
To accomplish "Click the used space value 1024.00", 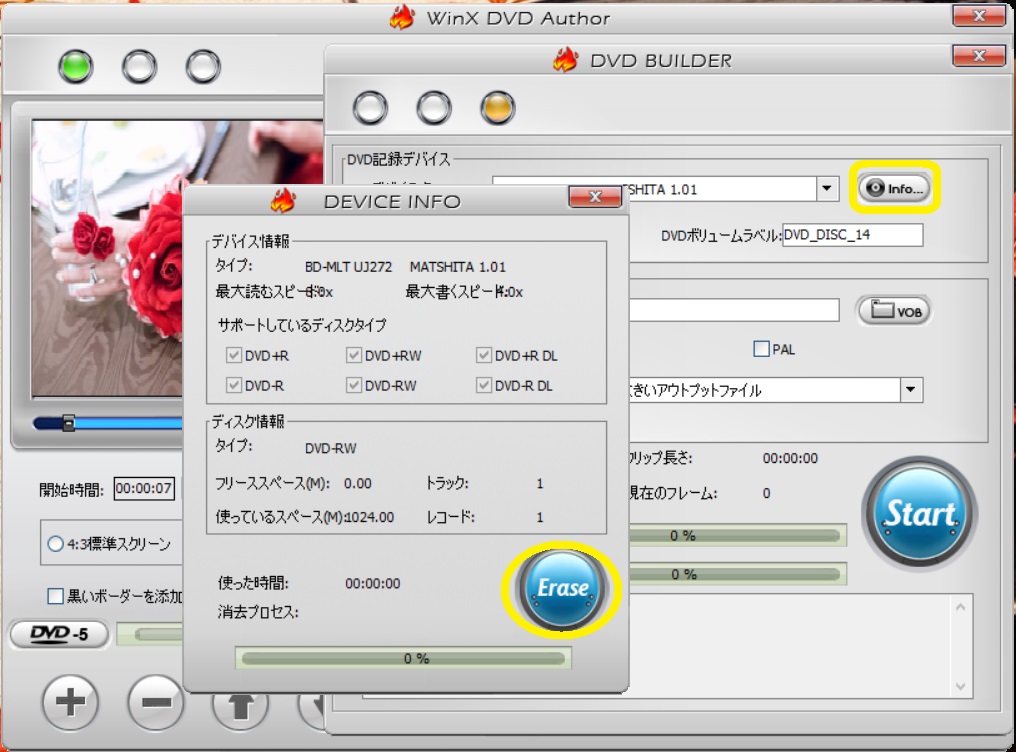I will click(369, 517).
